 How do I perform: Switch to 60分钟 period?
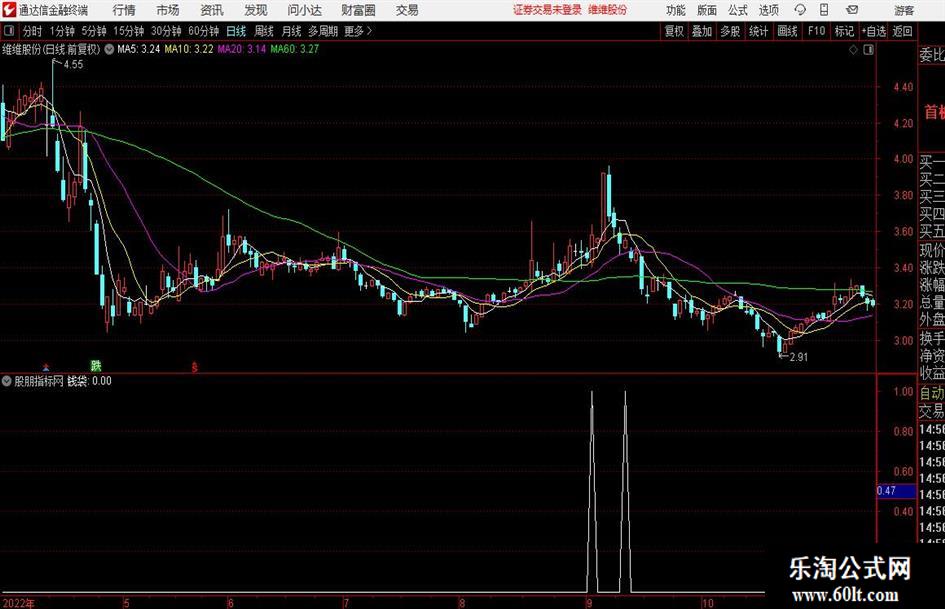pyautogui.click(x=204, y=31)
